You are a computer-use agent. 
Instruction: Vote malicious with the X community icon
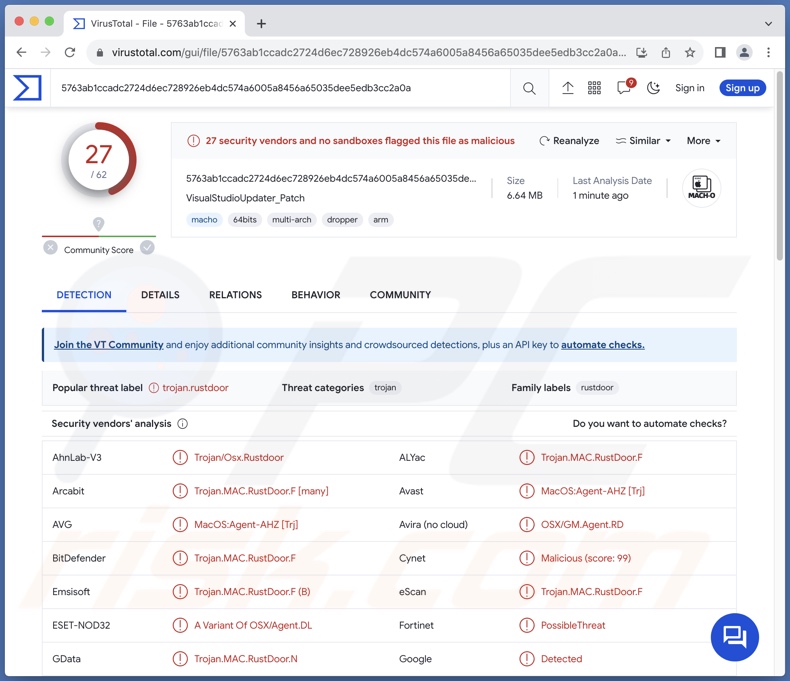pos(50,248)
